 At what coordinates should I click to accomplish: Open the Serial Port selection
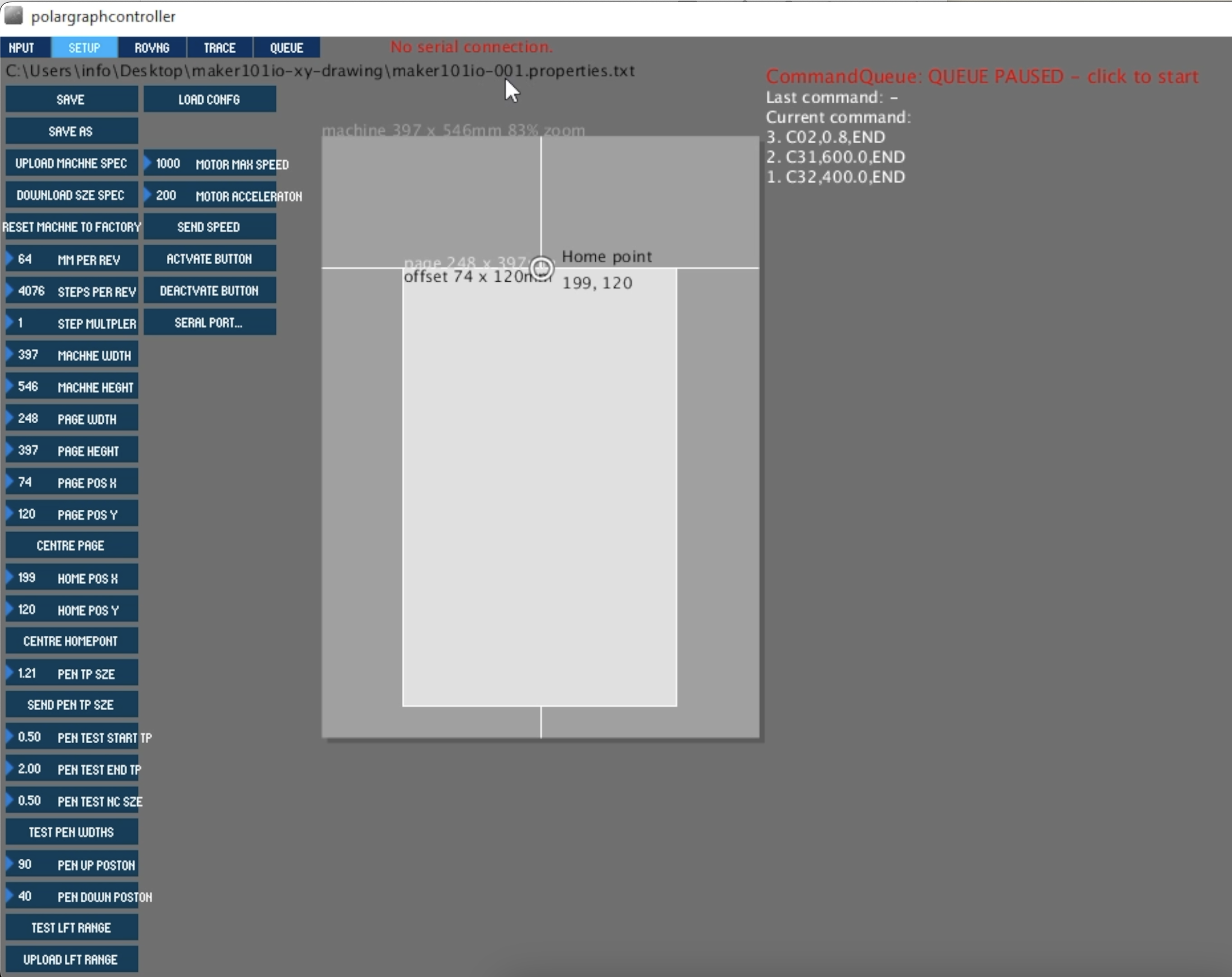[x=209, y=322]
